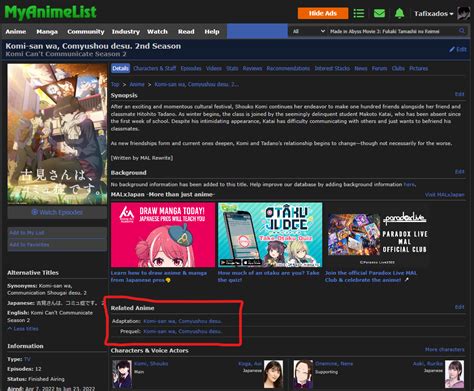Click the search magnifier icon
This screenshot has width=474, height=391.
(x=462, y=31)
